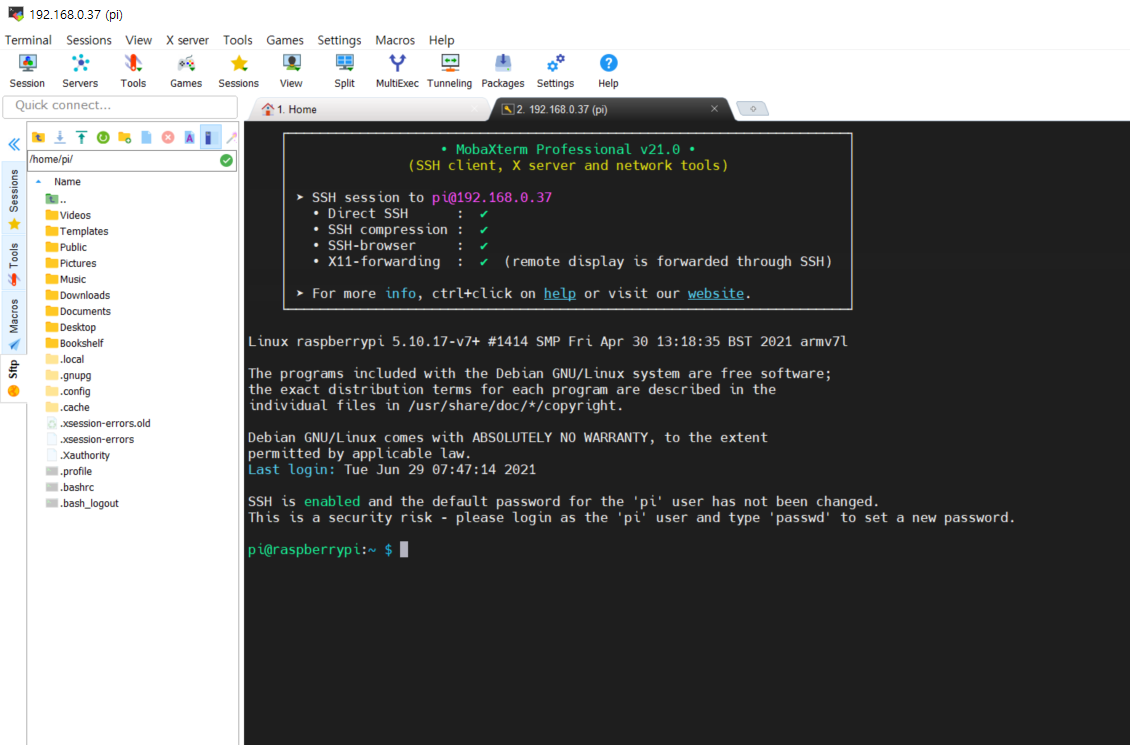Launch the Games toolbar icon
The image size is (1130, 745).
tap(186, 71)
